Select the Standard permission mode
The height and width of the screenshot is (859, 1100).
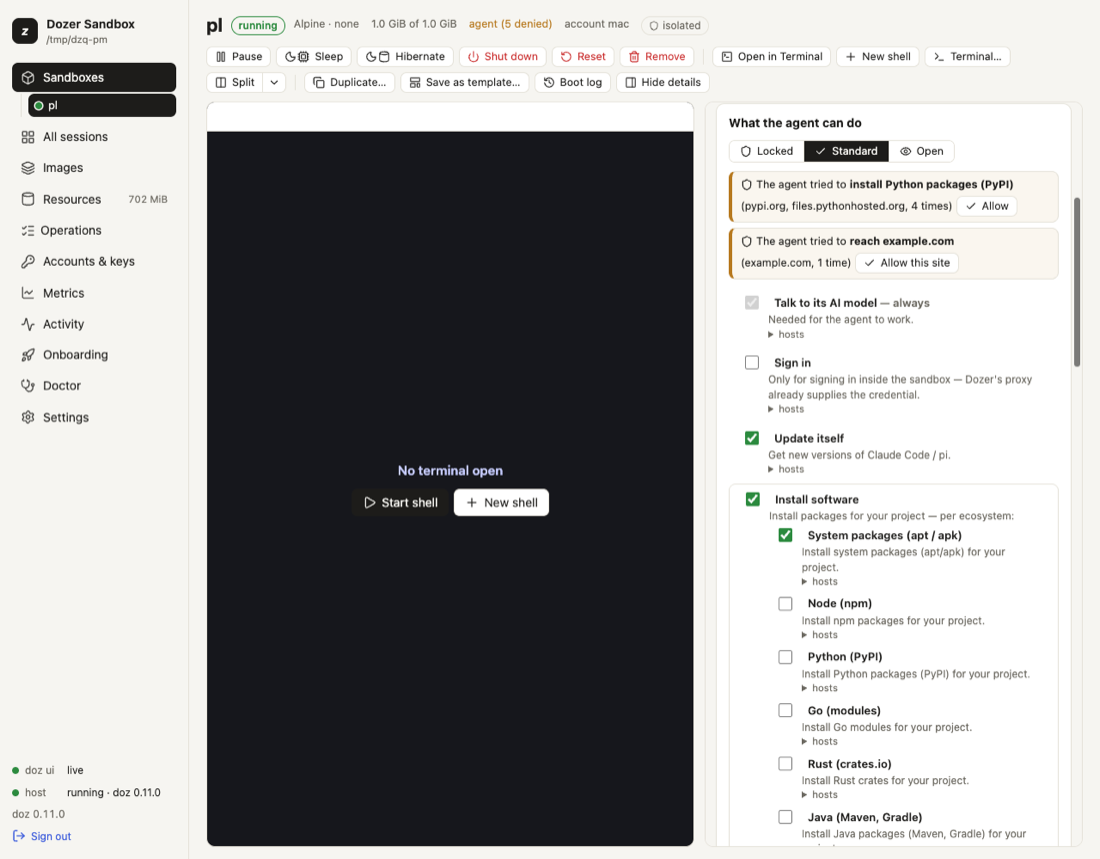tap(846, 151)
